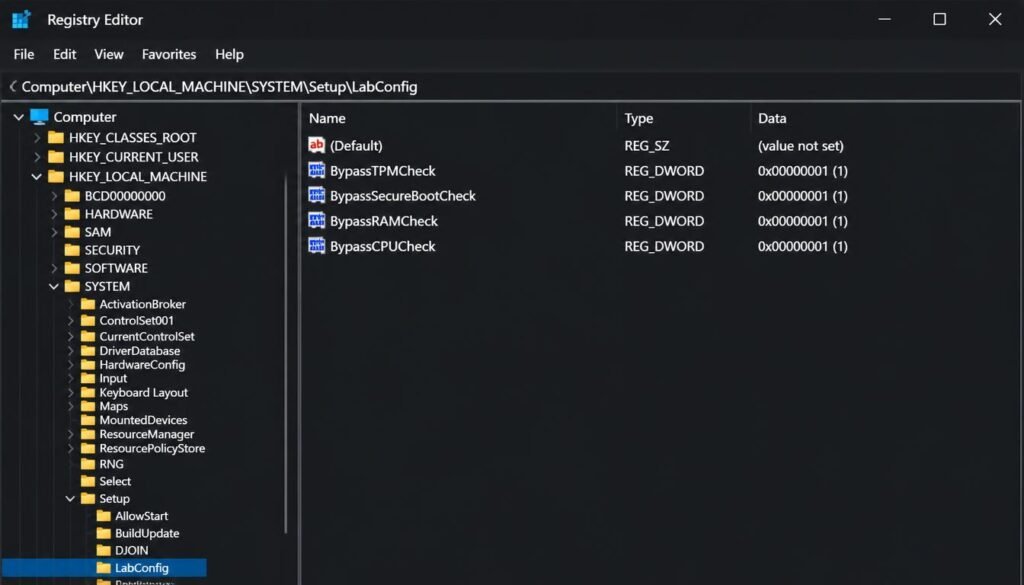Select the BypassCPUCheck value name
Screen dimensions: 1024x585
tap(383, 247)
